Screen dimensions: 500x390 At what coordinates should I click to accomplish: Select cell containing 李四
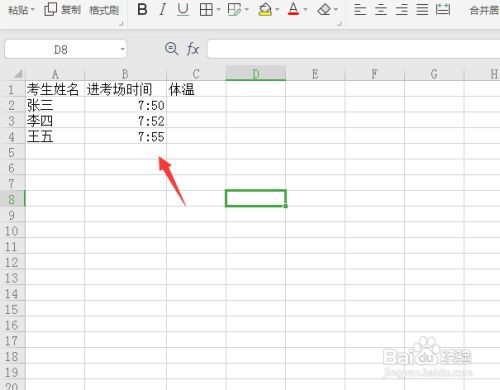pyautogui.click(x=55, y=121)
